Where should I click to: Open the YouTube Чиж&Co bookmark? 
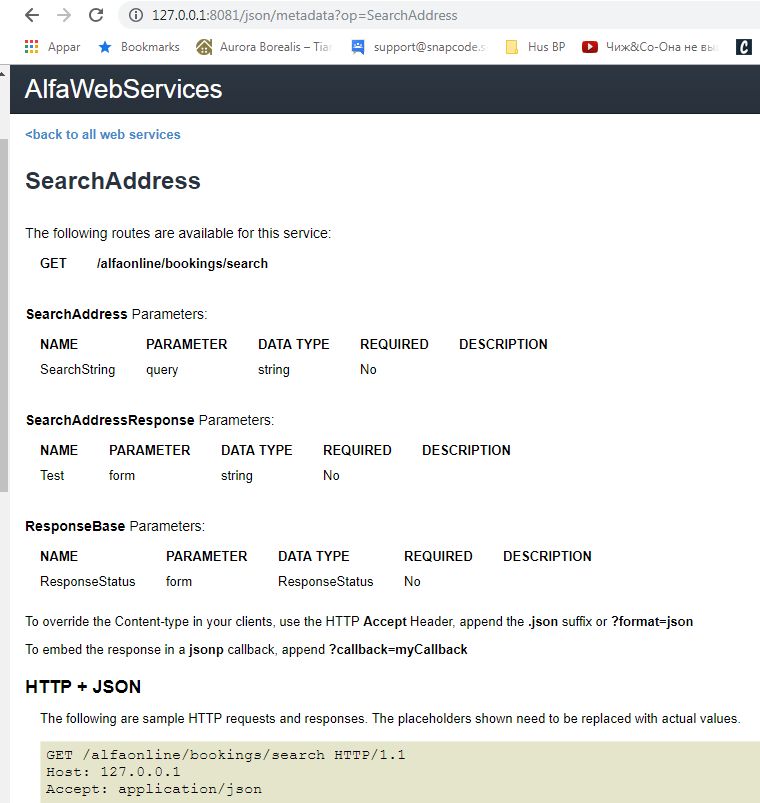tap(650, 47)
